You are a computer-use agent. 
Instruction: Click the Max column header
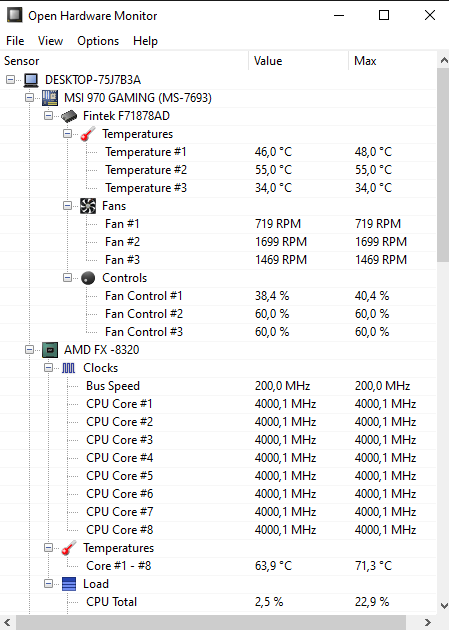click(x=392, y=61)
